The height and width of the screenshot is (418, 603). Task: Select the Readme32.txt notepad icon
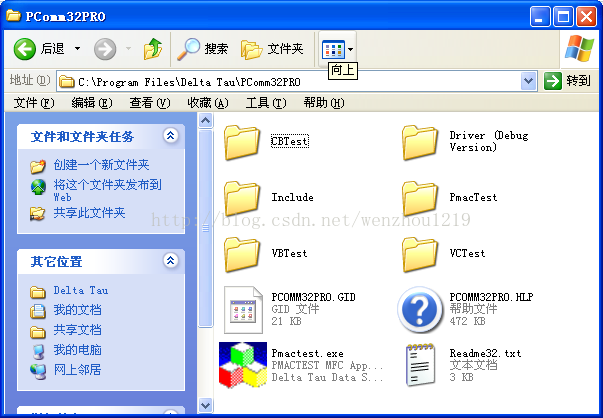pos(420,365)
